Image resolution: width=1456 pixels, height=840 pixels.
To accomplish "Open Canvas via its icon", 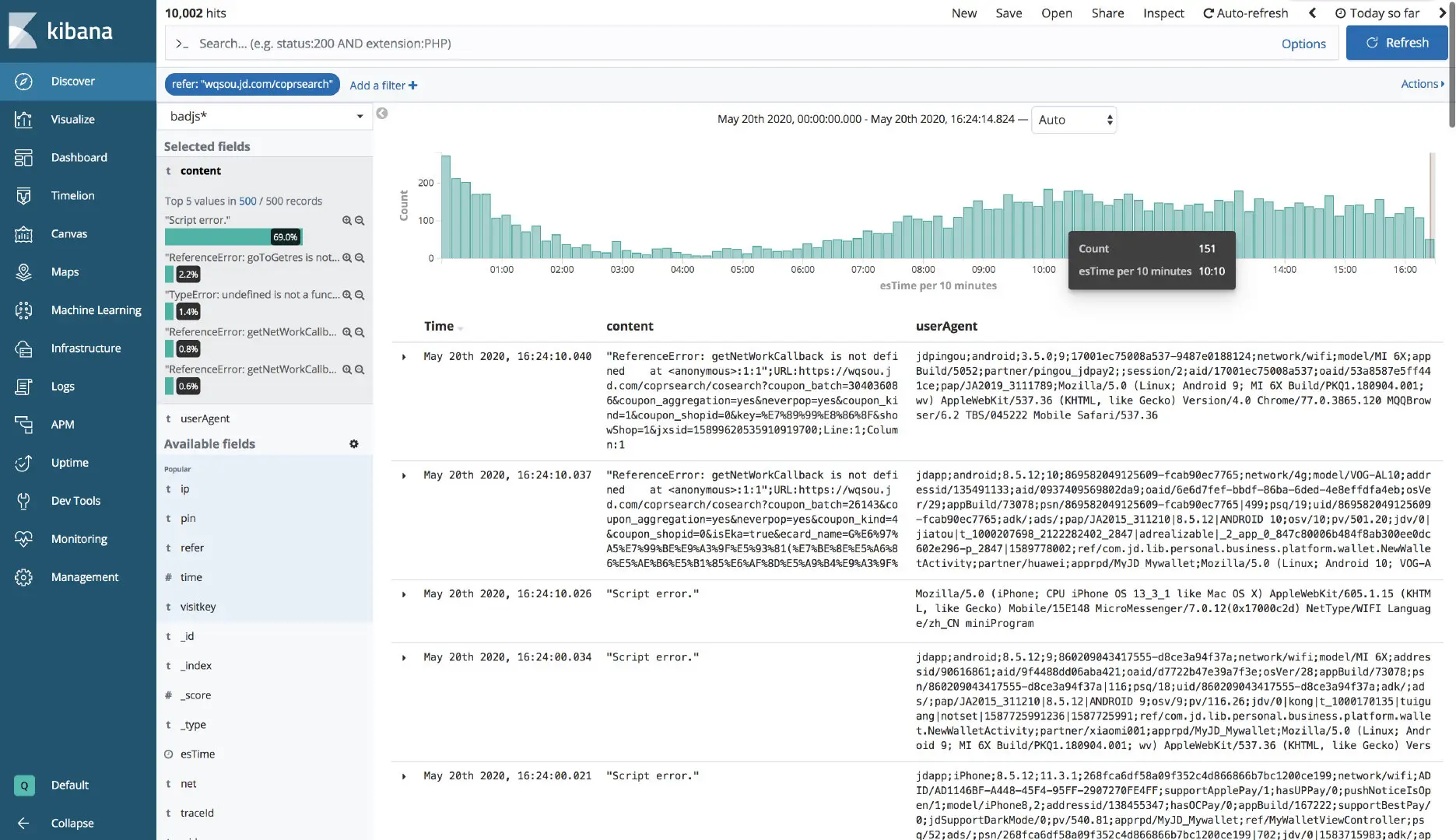I will (x=23, y=234).
